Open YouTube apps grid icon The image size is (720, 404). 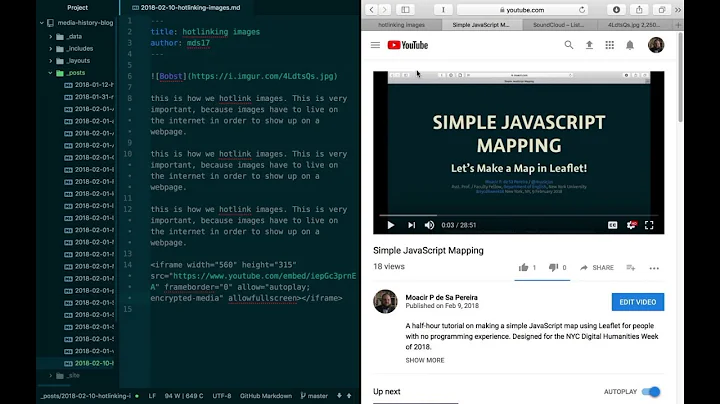609,45
